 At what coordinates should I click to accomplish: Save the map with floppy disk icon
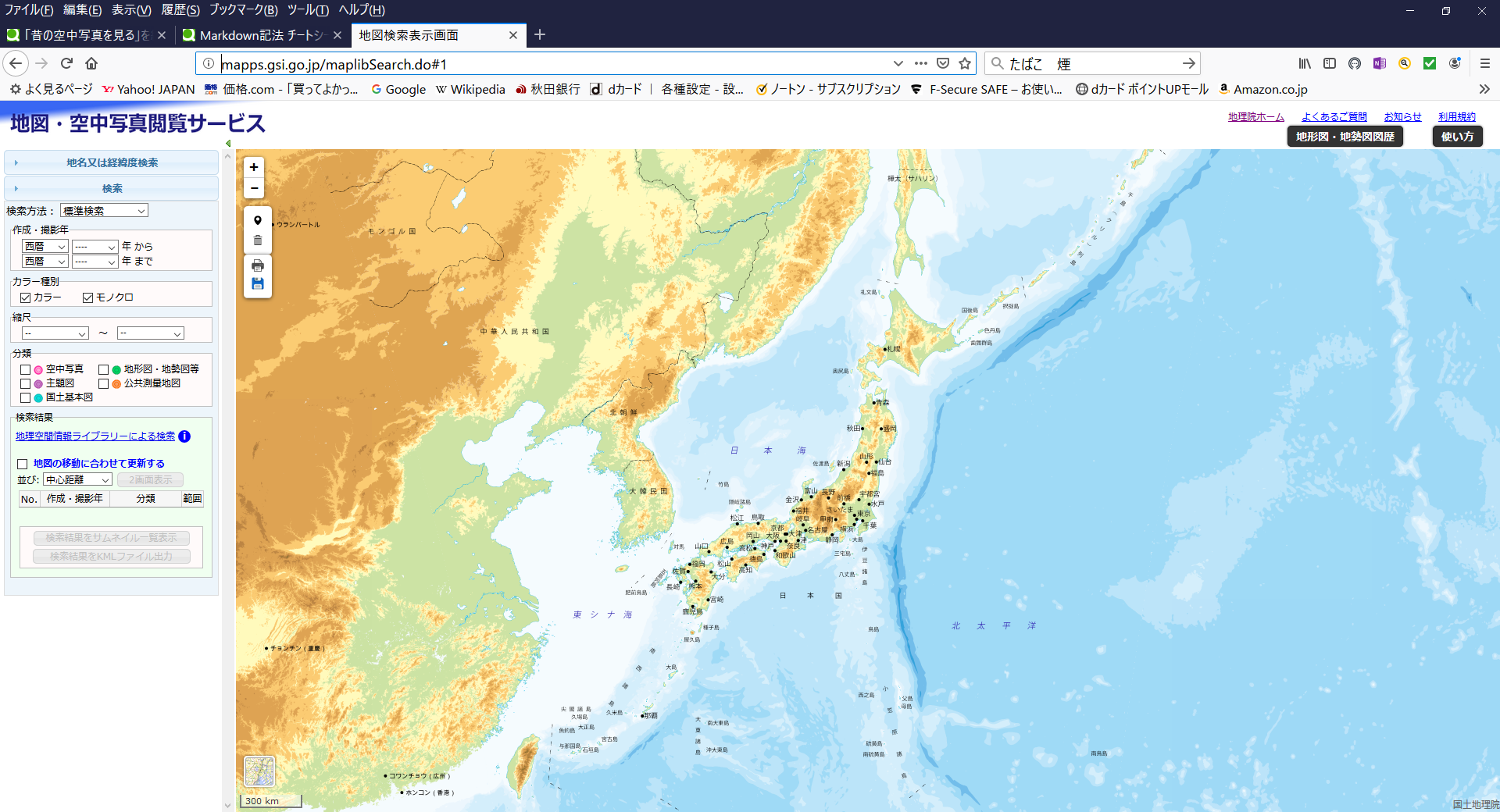pos(258,284)
